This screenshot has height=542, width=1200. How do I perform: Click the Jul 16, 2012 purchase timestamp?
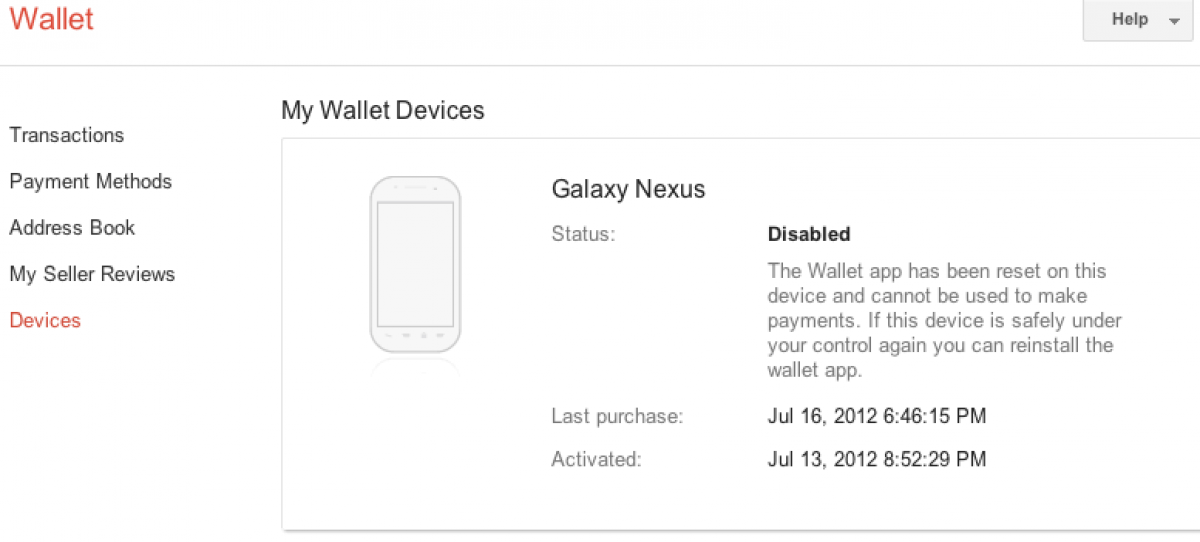877,416
